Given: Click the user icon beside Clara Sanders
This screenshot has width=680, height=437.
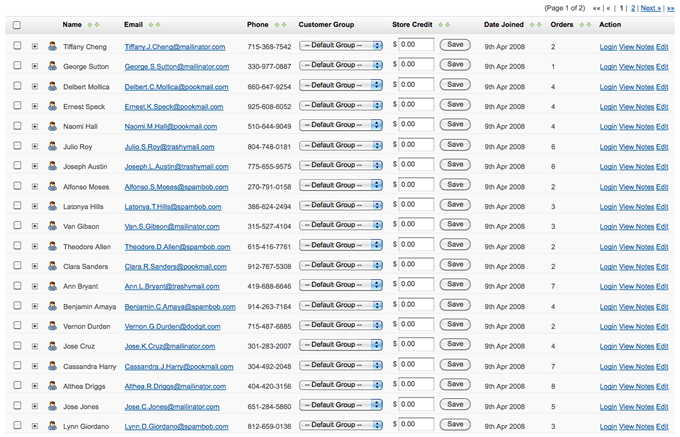Looking at the screenshot, I should pyautogui.click(x=52, y=266).
